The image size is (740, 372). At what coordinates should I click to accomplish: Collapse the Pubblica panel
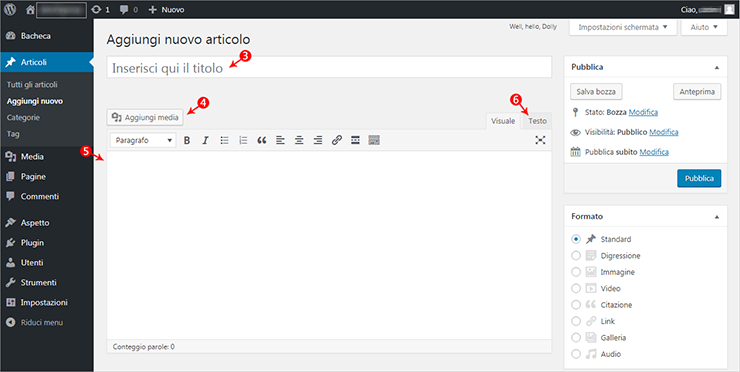point(717,68)
